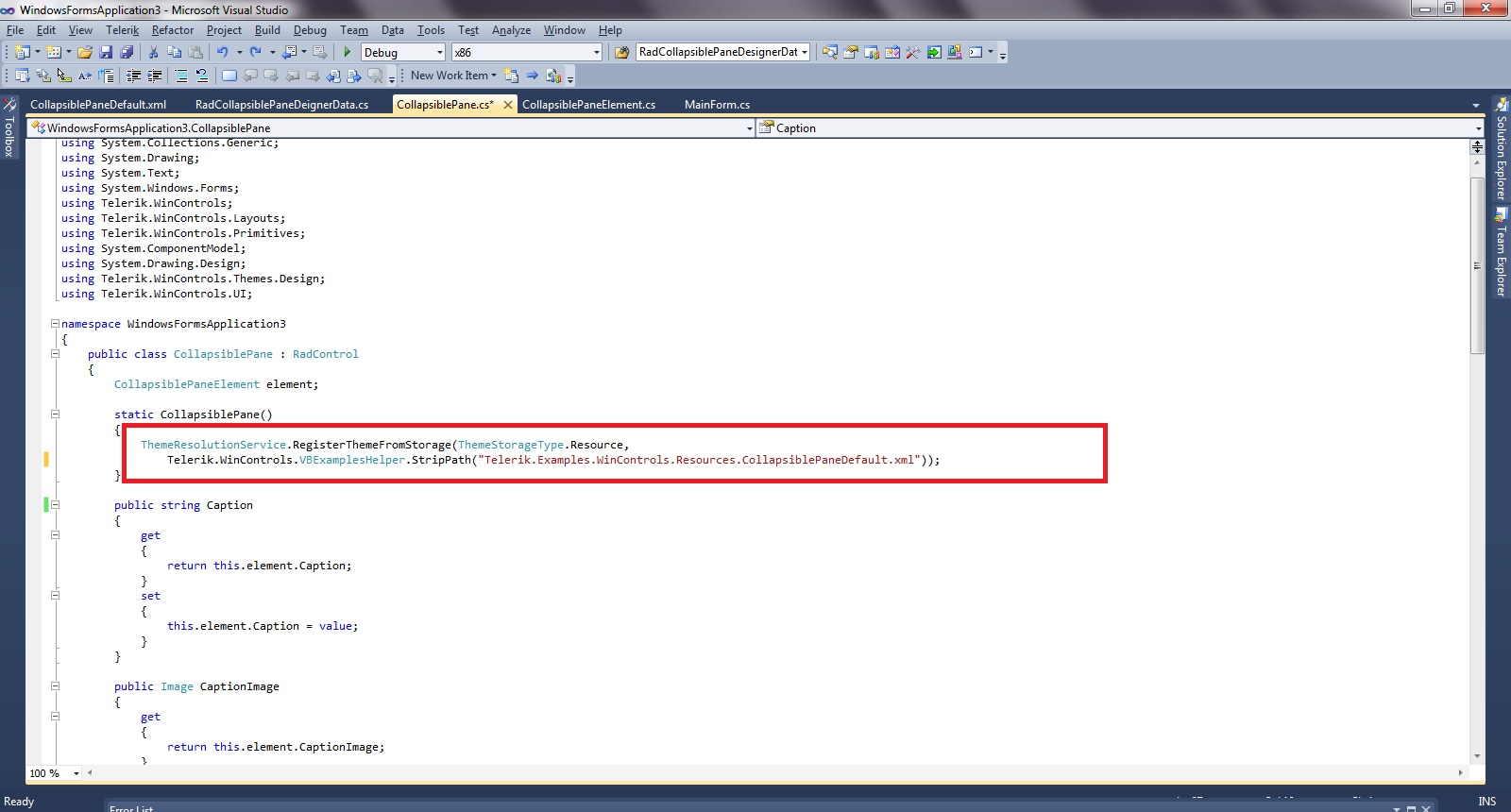Click the Extension Manager toolbar icon
Viewport: 1511px width, 812px height.
pyautogui.click(x=955, y=52)
